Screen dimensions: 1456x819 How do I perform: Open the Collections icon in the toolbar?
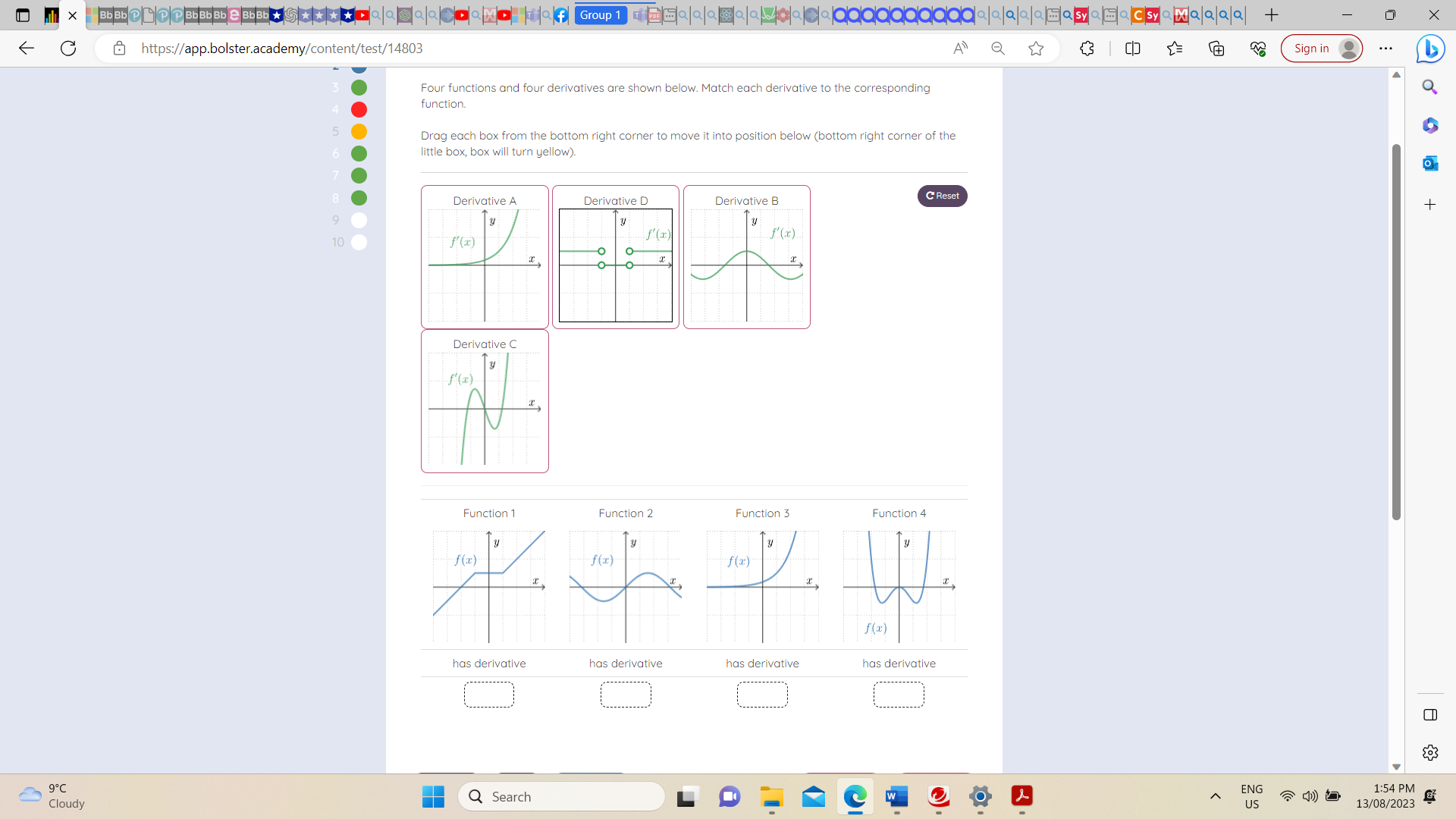(x=1217, y=49)
